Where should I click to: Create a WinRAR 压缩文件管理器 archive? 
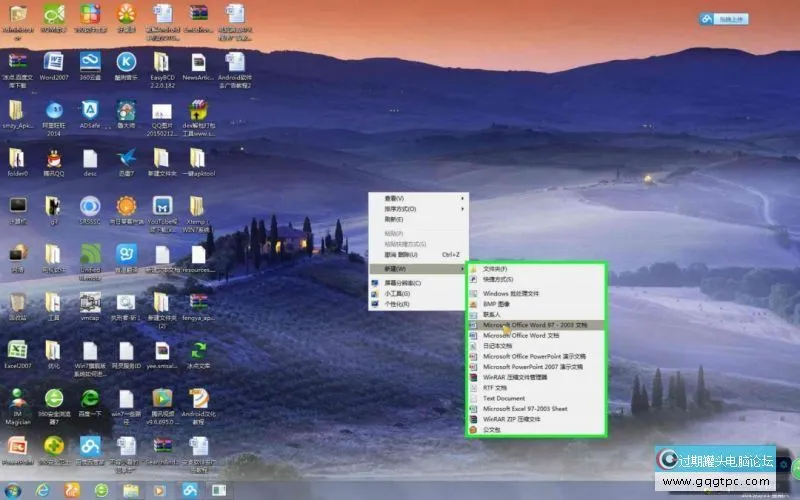pos(536,377)
